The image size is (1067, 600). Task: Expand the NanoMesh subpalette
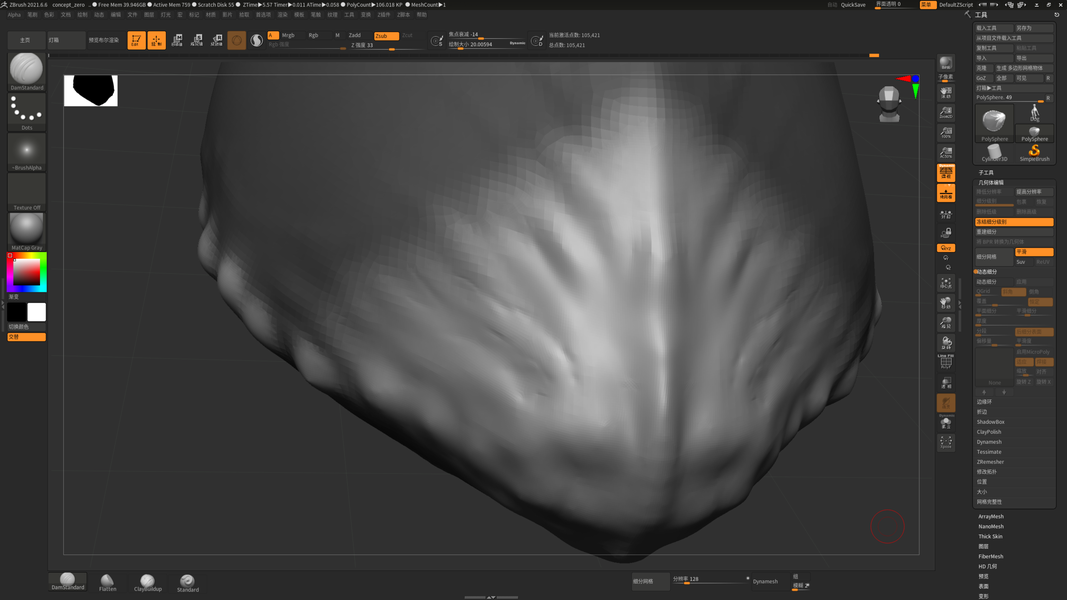(991, 527)
